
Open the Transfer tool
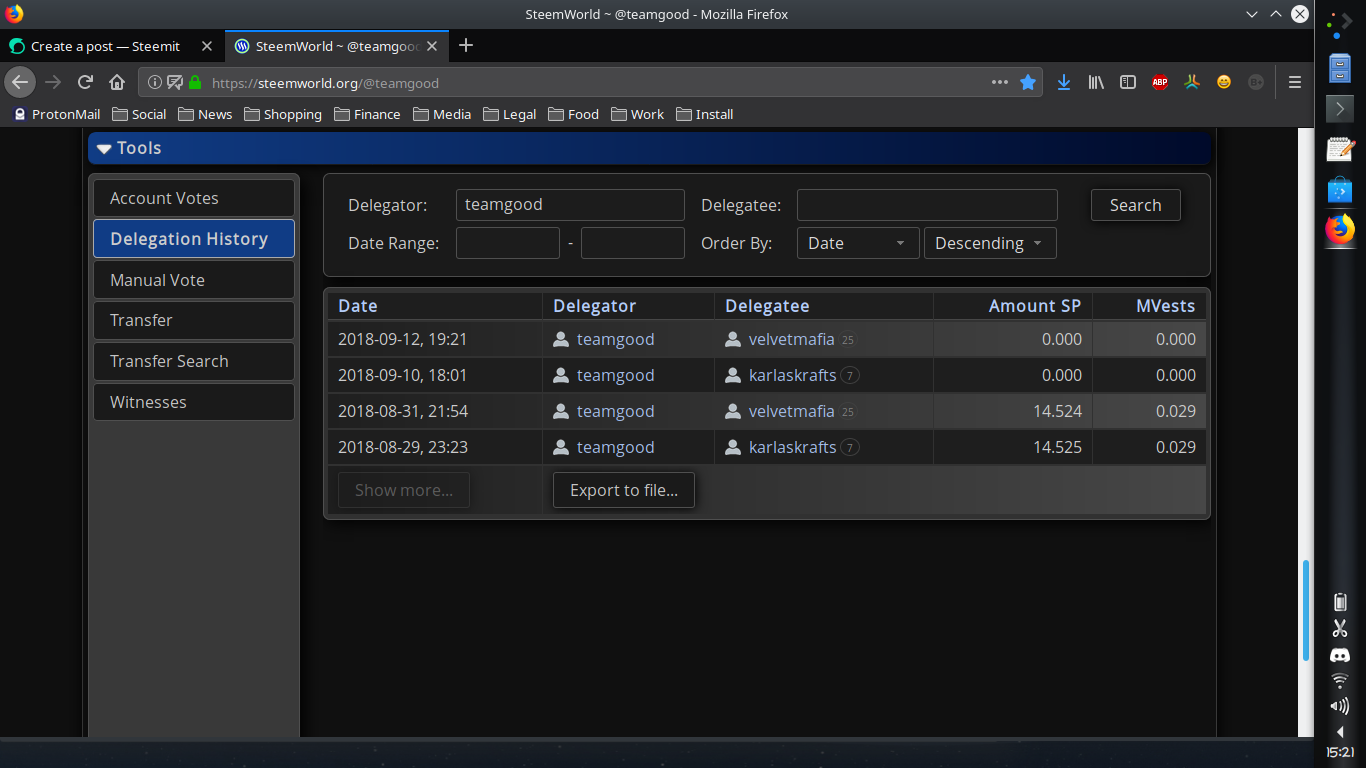(x=194, y=320)
